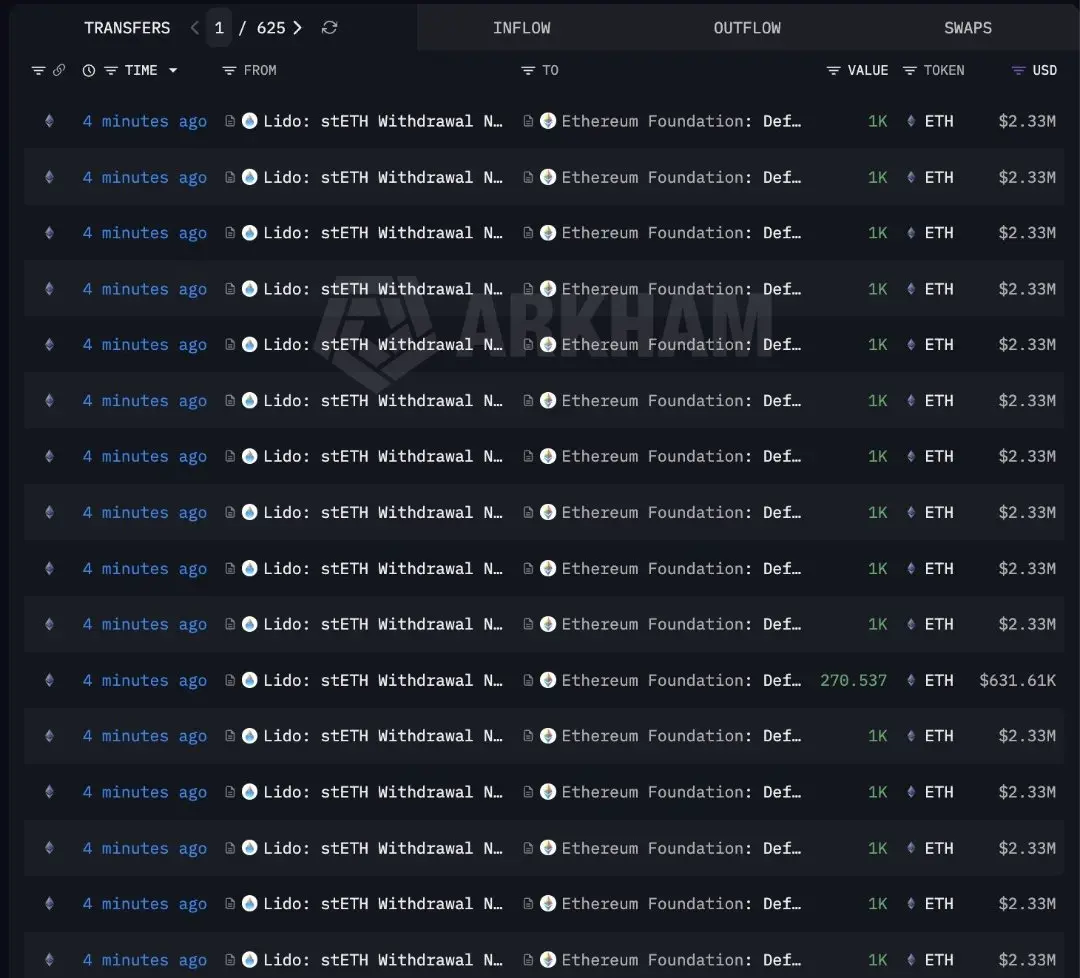Go to the previous transfers page
The image size is (1080, 978).
click(195, 28)
